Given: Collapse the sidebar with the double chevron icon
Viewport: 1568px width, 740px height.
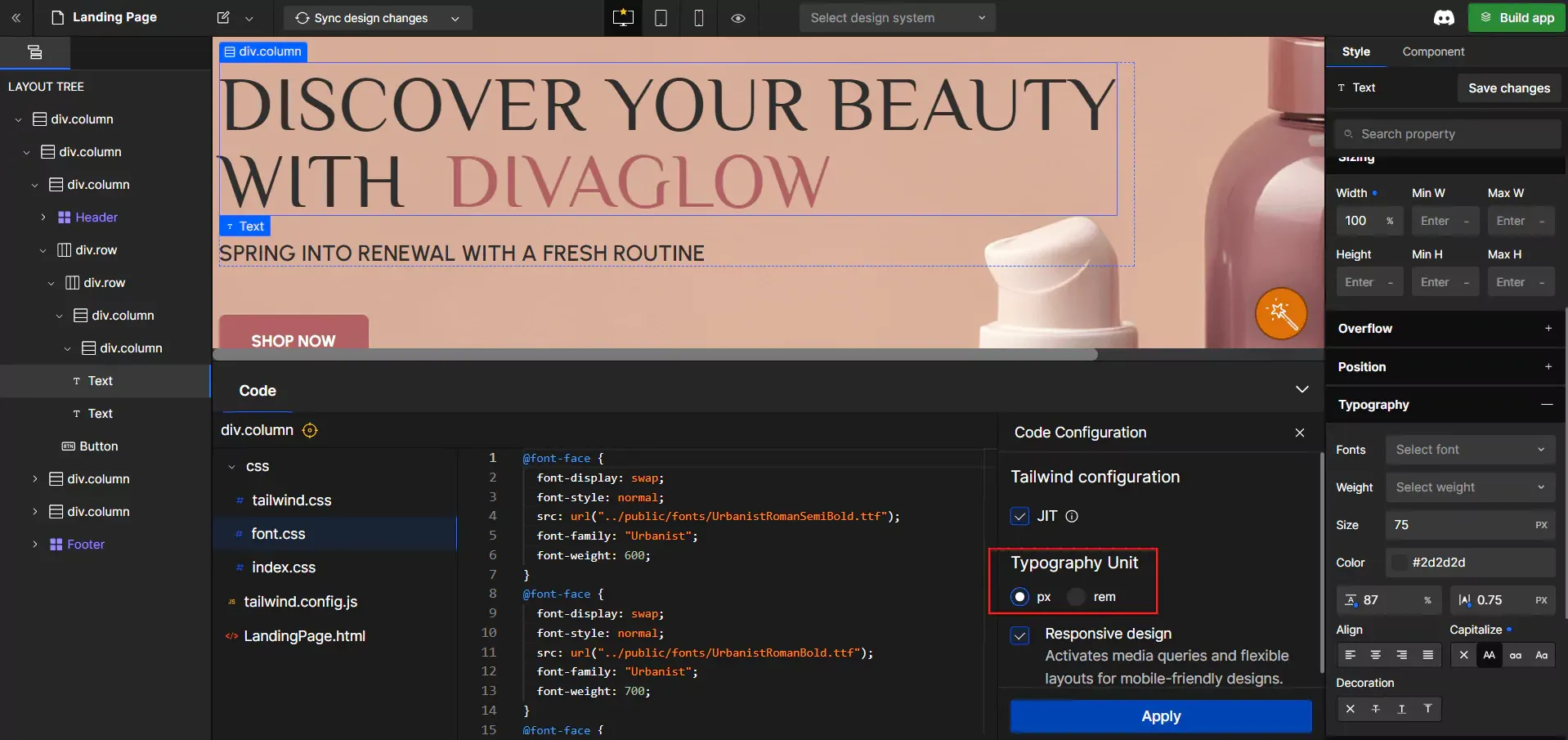Looking at the screenshot, I should pyautogui.click(x=16, y=17).
